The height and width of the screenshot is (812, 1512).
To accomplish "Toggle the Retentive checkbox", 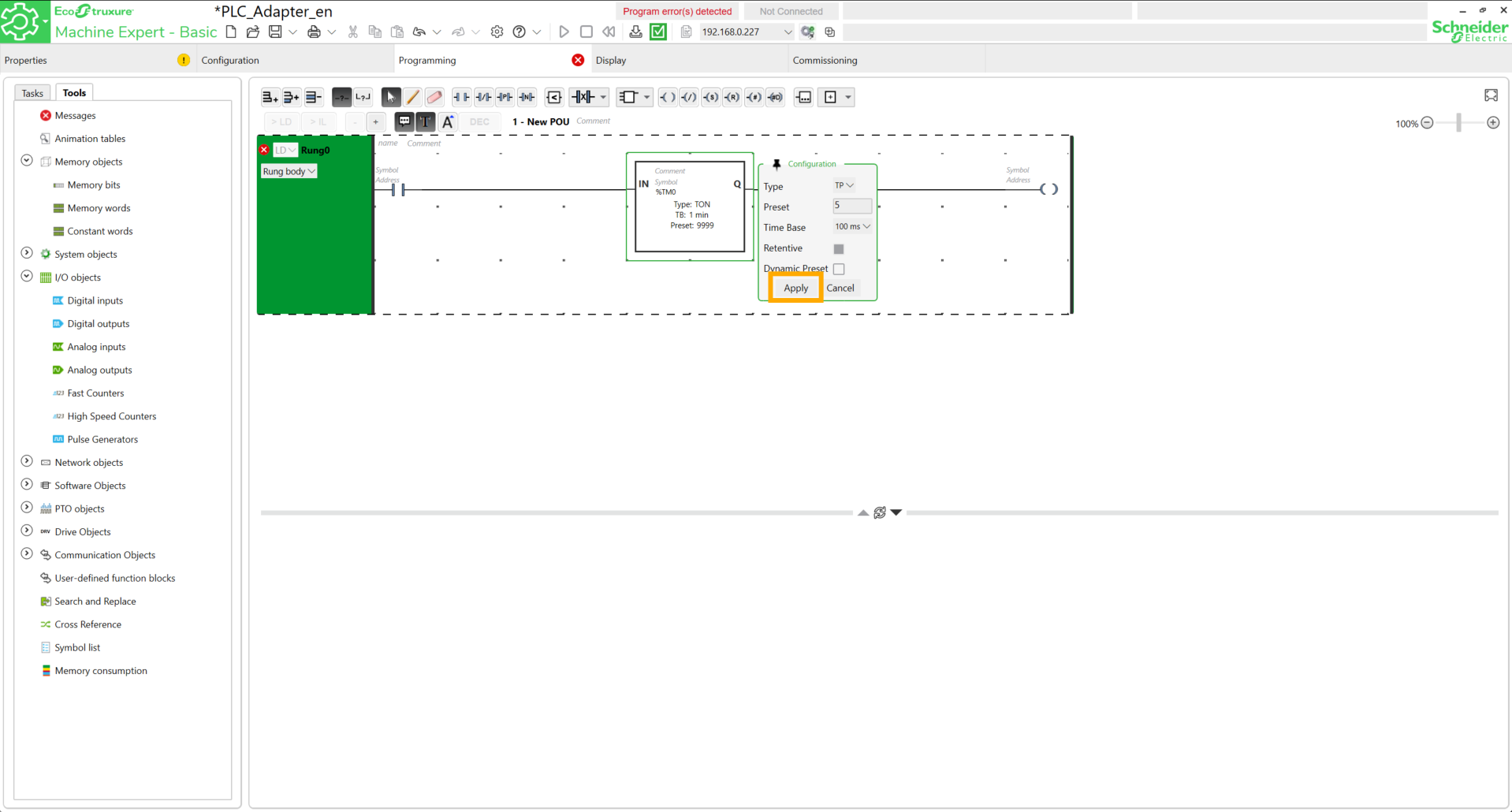I will point(839,248).
